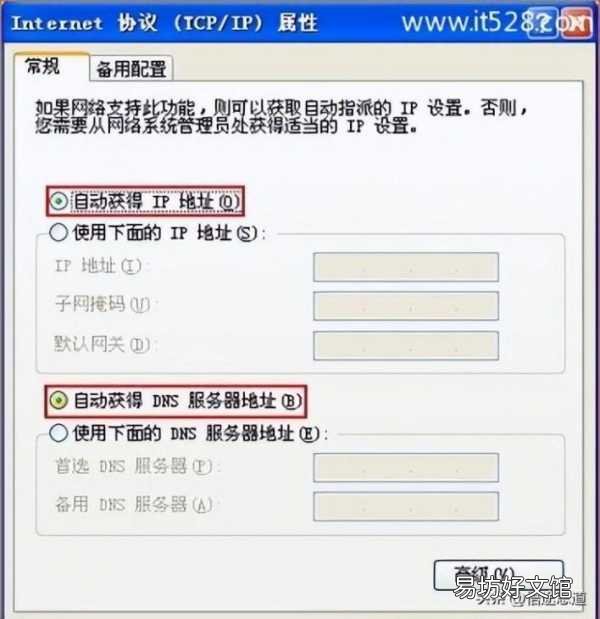Click the question mark help icon in title bar

(543, 23)
